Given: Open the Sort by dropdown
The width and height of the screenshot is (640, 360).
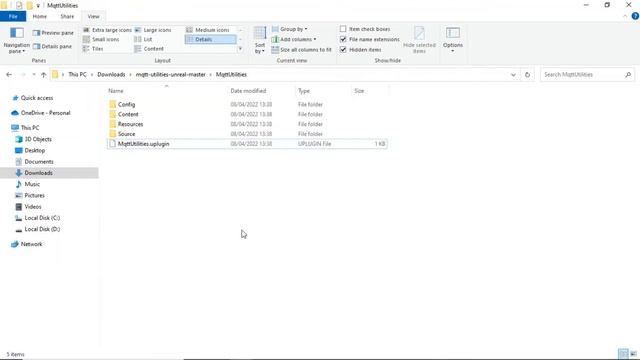Looking at the screenshot, I should (x=260, y=40).
